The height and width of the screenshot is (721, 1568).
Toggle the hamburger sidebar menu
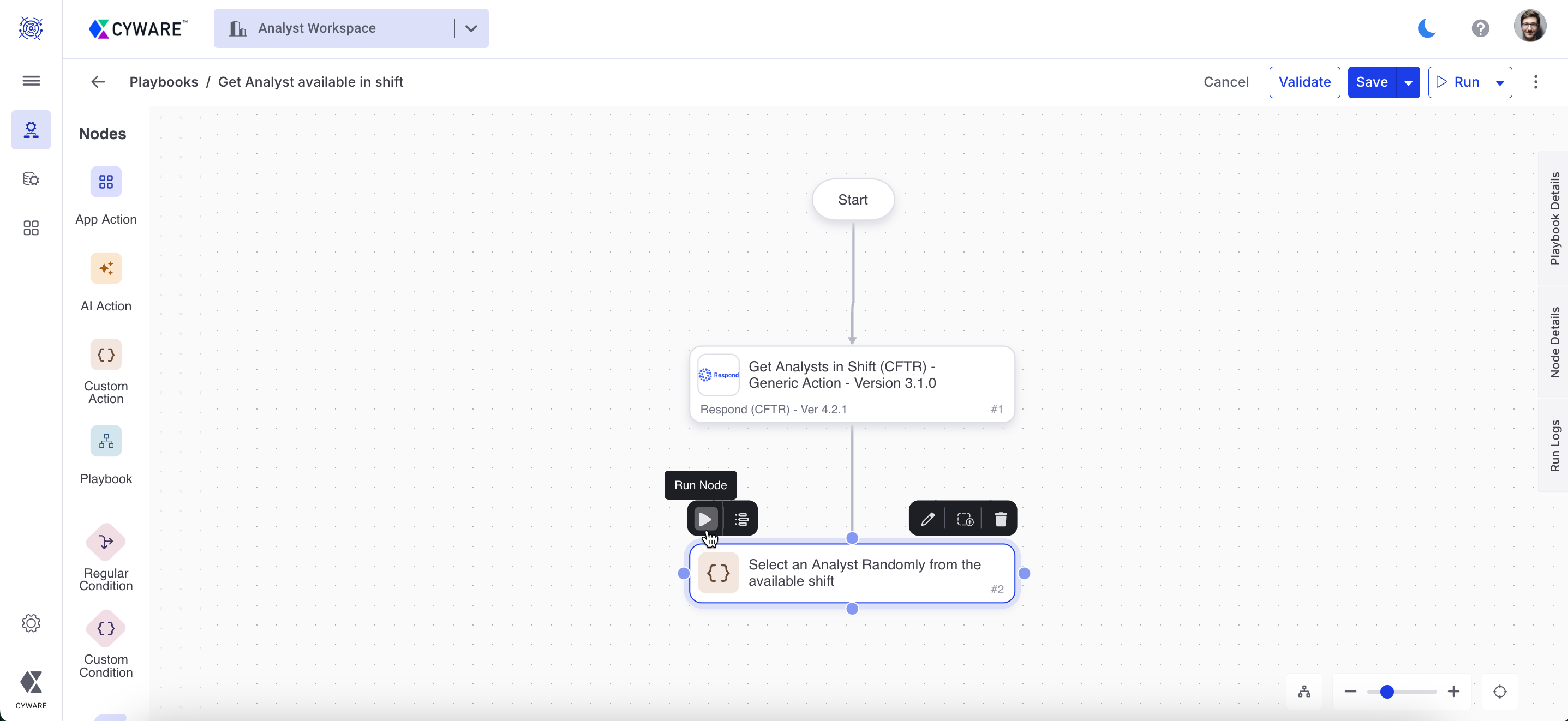31,81
